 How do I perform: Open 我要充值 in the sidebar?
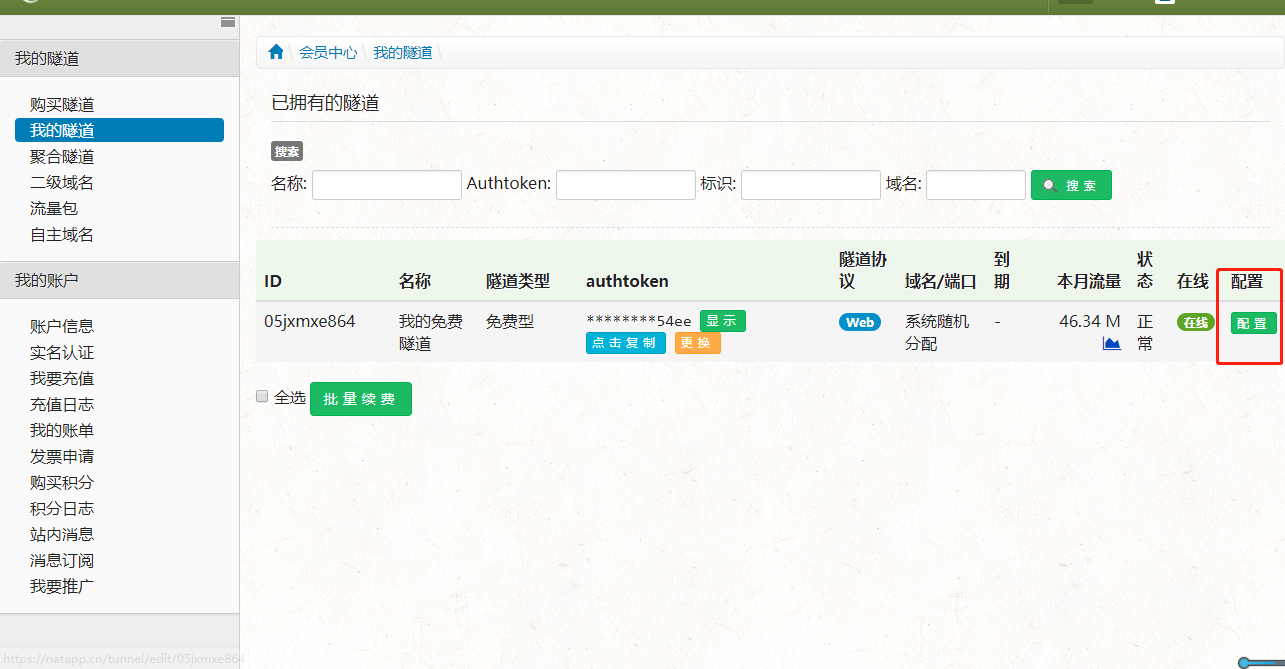62,378
